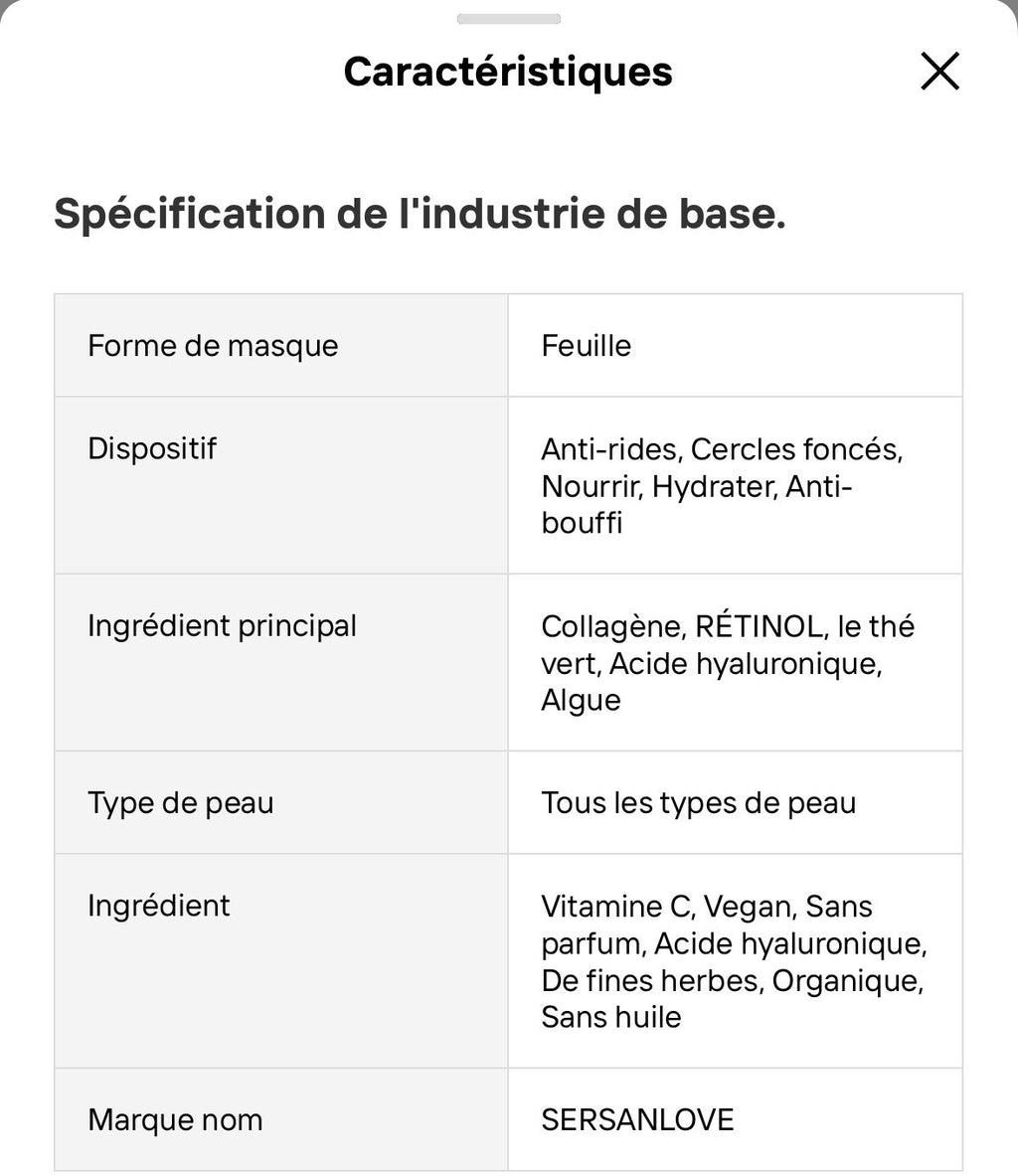The height and width of the screenshot is (1176, 1018).
Task: Select the Dispositif row label
Action: [152, 449]
